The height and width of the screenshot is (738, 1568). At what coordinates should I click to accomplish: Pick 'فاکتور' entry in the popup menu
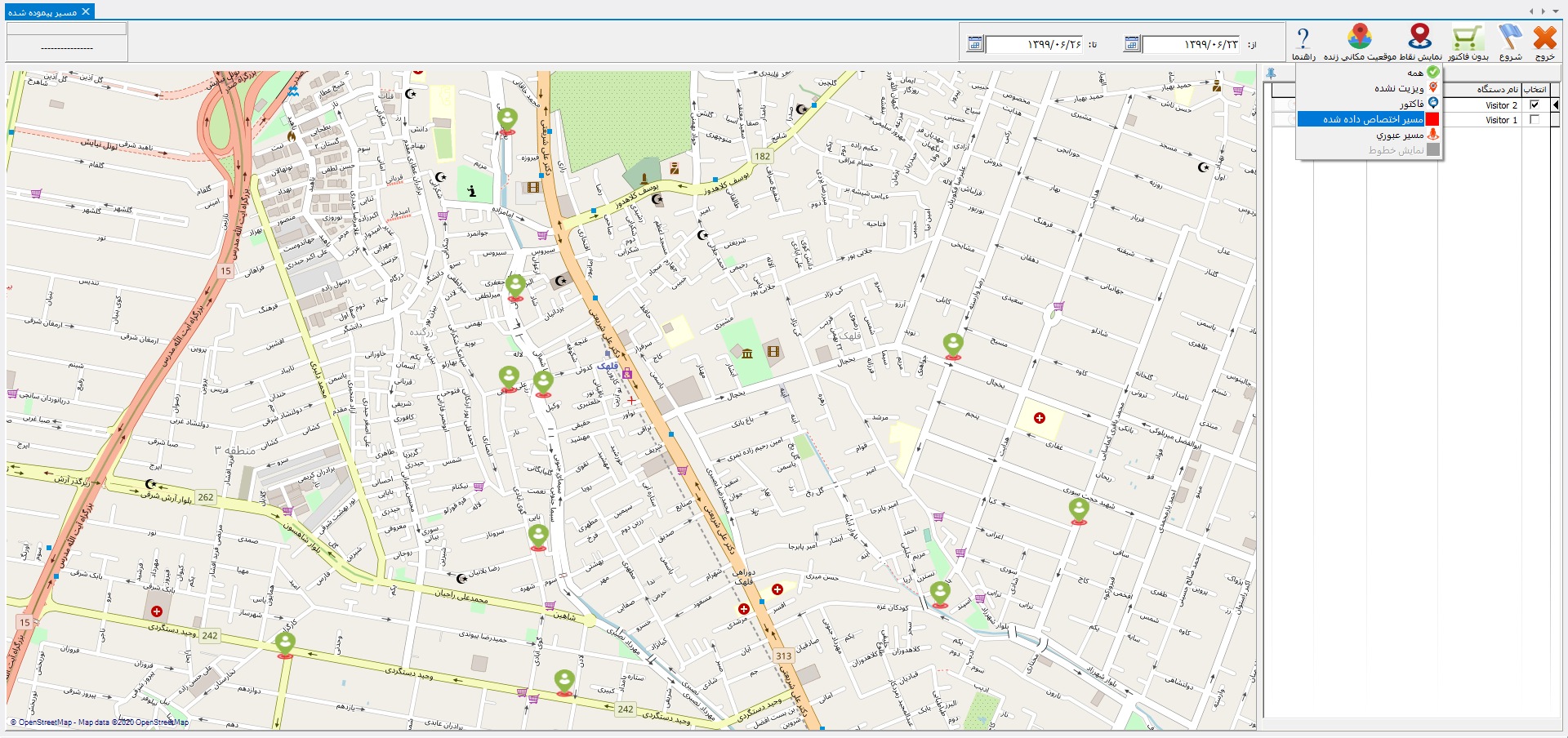pos(1410,104)
